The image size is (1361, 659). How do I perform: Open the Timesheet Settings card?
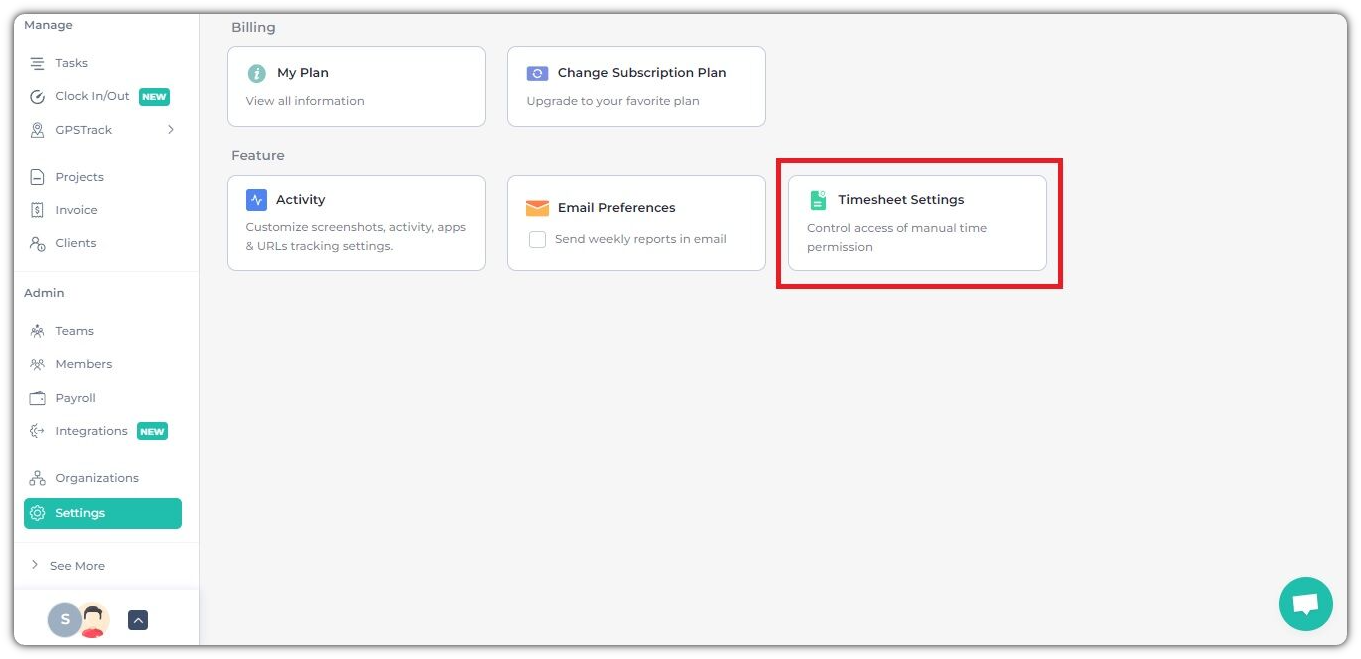click(x=917, y=223)
